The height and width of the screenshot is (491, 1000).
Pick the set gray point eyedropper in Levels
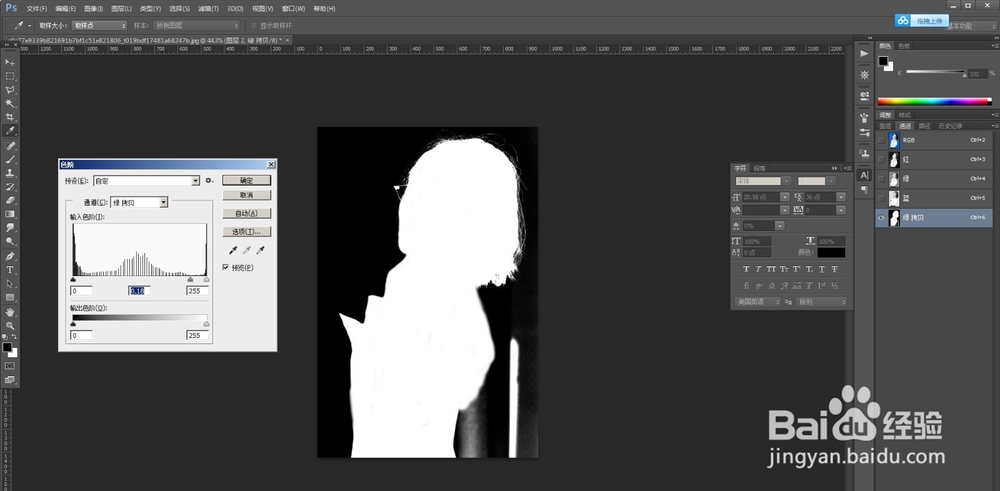[x=247, y=251]
